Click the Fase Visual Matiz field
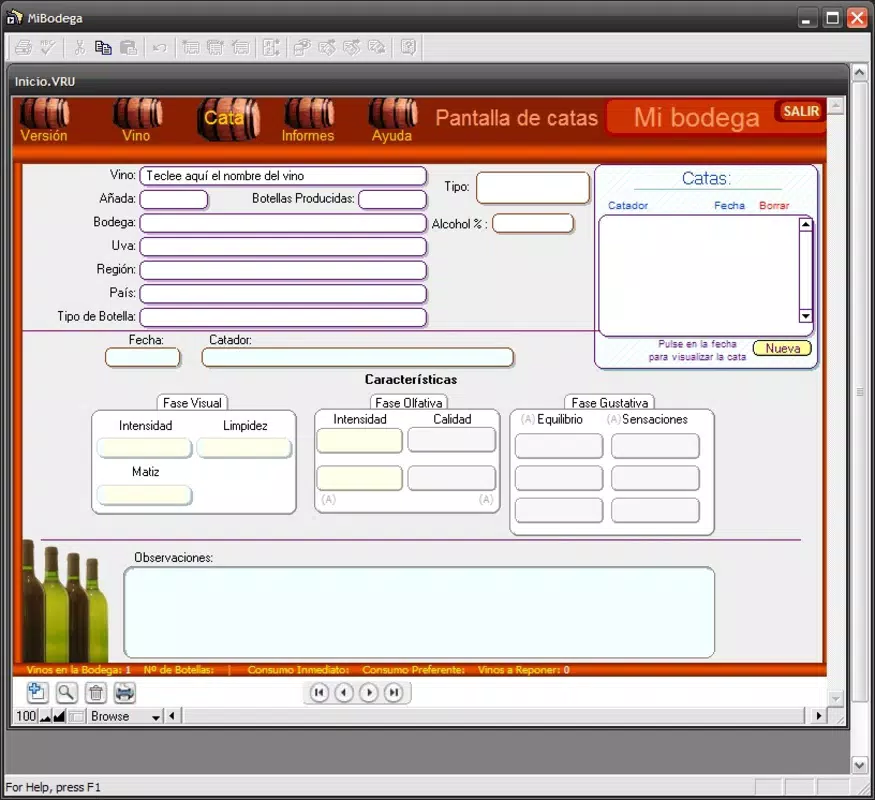 pos(145,495)
